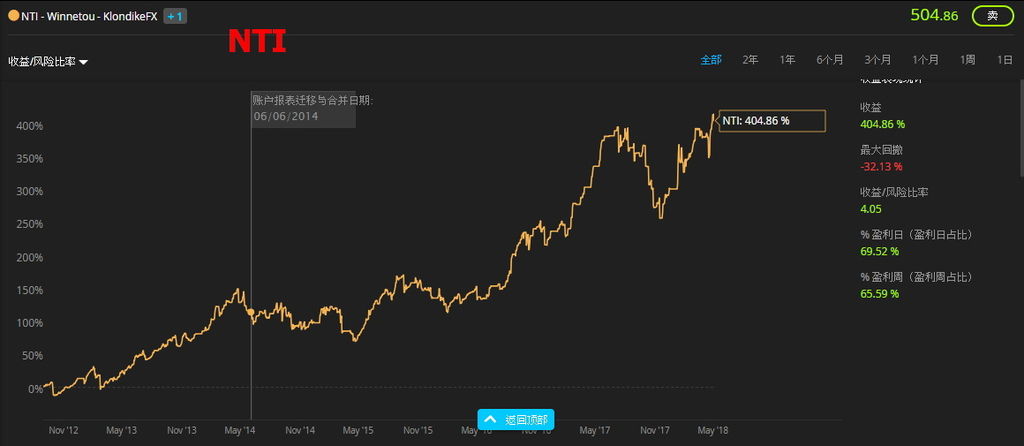Click the 400% y-axis label
This screenshot has width=1024, height=446.
click(29, 125)
